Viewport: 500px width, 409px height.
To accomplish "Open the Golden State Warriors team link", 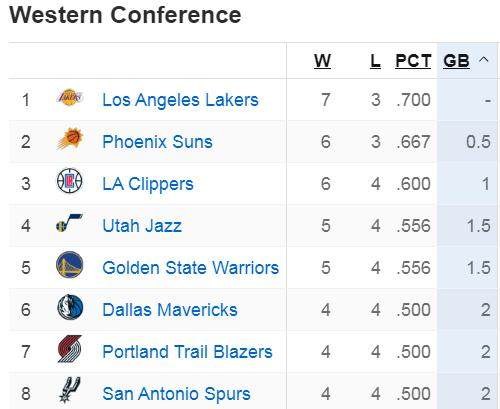I will [191, 268].
